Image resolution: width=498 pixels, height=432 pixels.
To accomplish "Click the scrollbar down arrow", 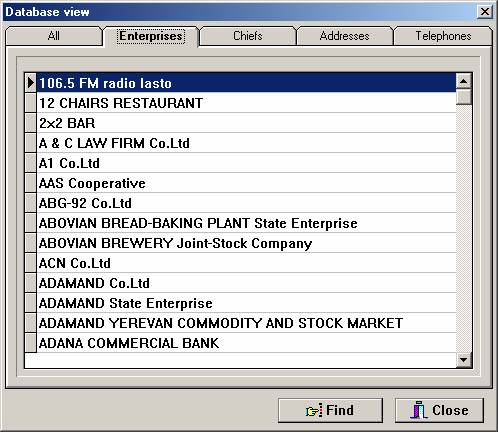I will click(464, 360).
